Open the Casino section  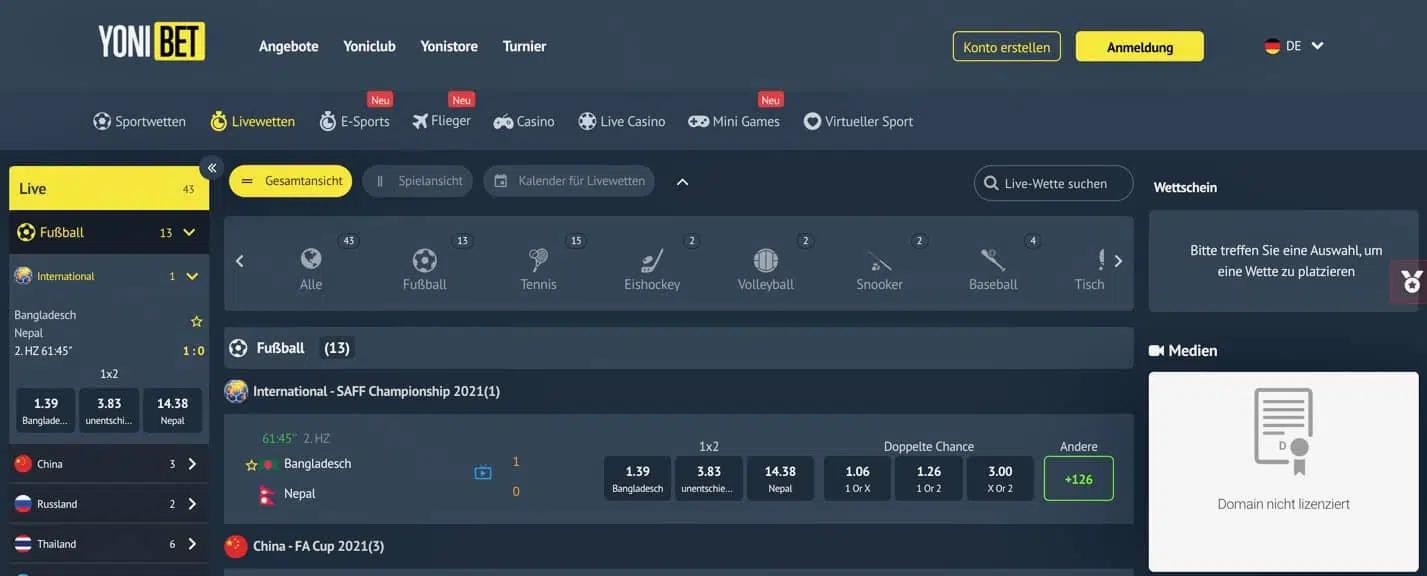coord(524,121)
